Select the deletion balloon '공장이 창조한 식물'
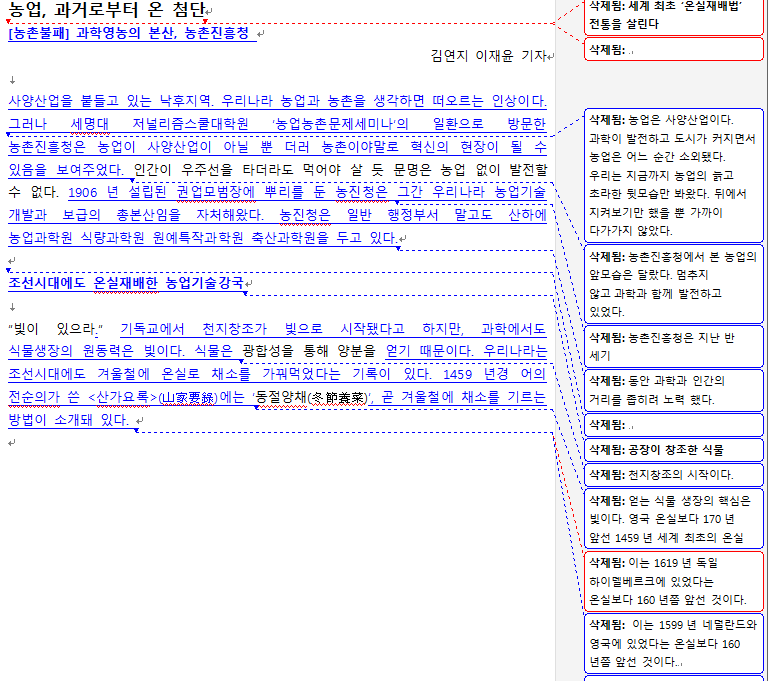768x681 pixels. [673, 450]
